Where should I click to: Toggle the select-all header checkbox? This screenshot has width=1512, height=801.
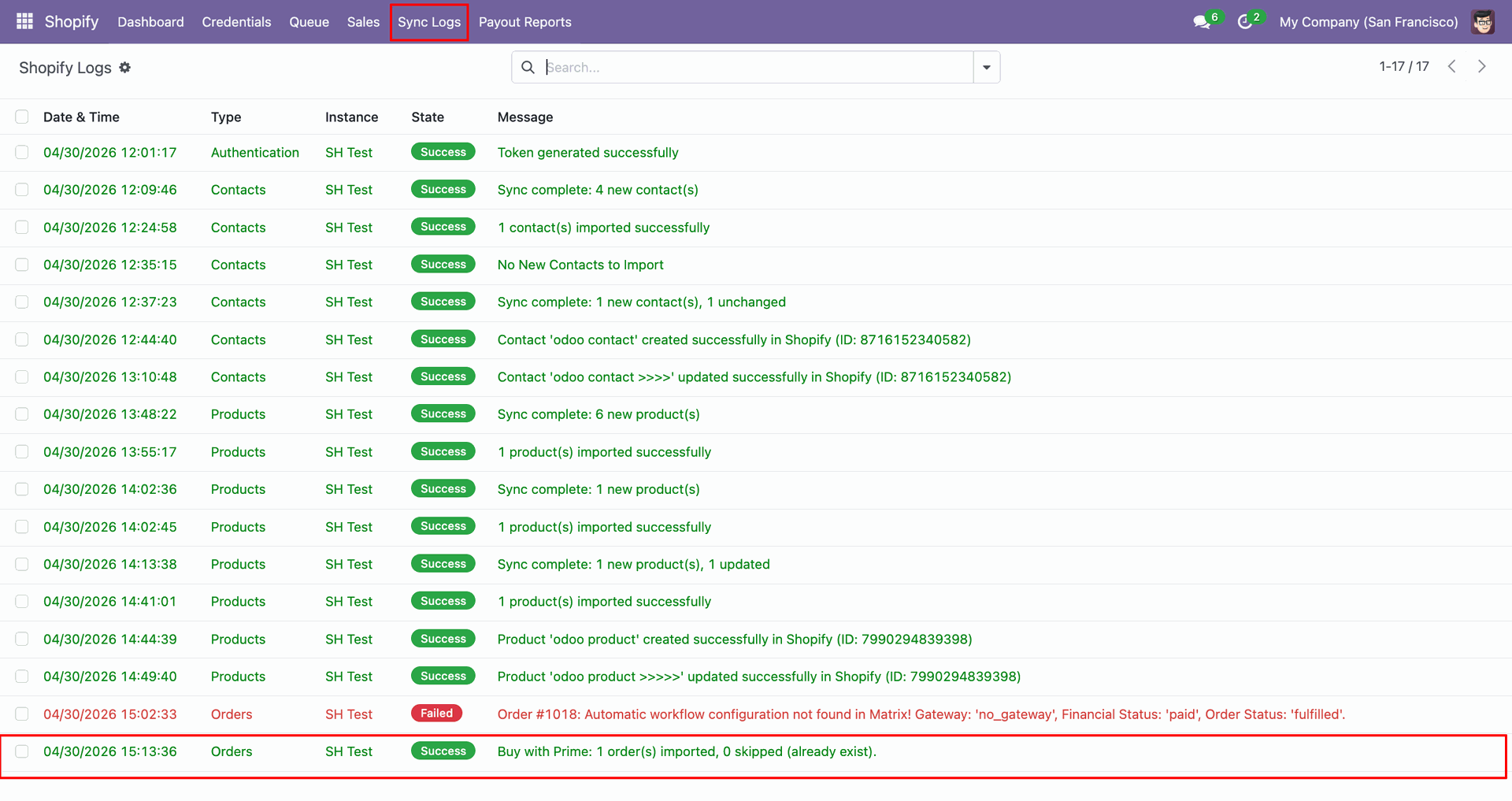point(22,117)
